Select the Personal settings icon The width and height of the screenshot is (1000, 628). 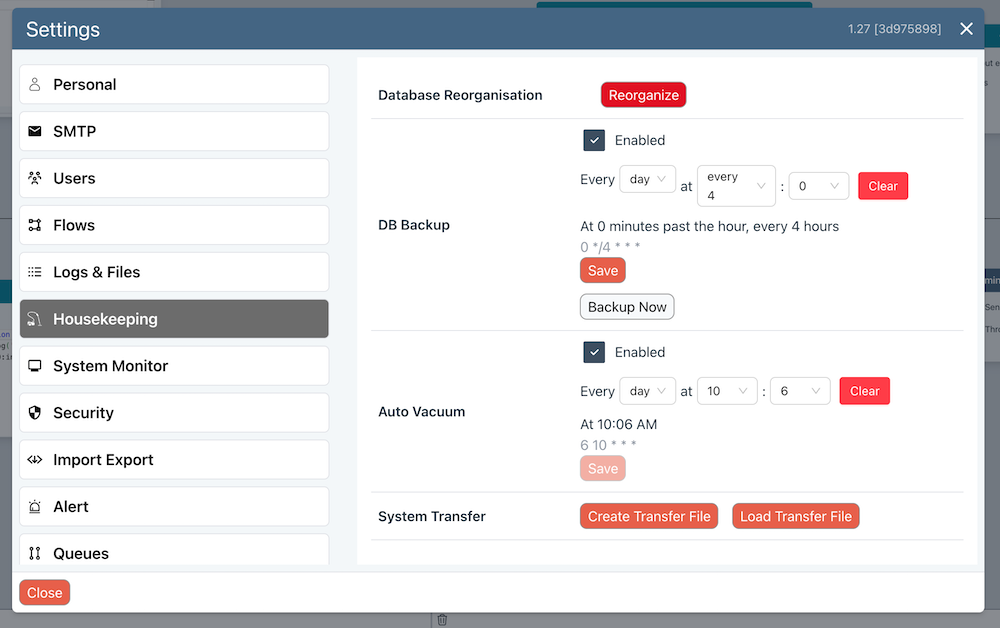click(x=37, y=84)
